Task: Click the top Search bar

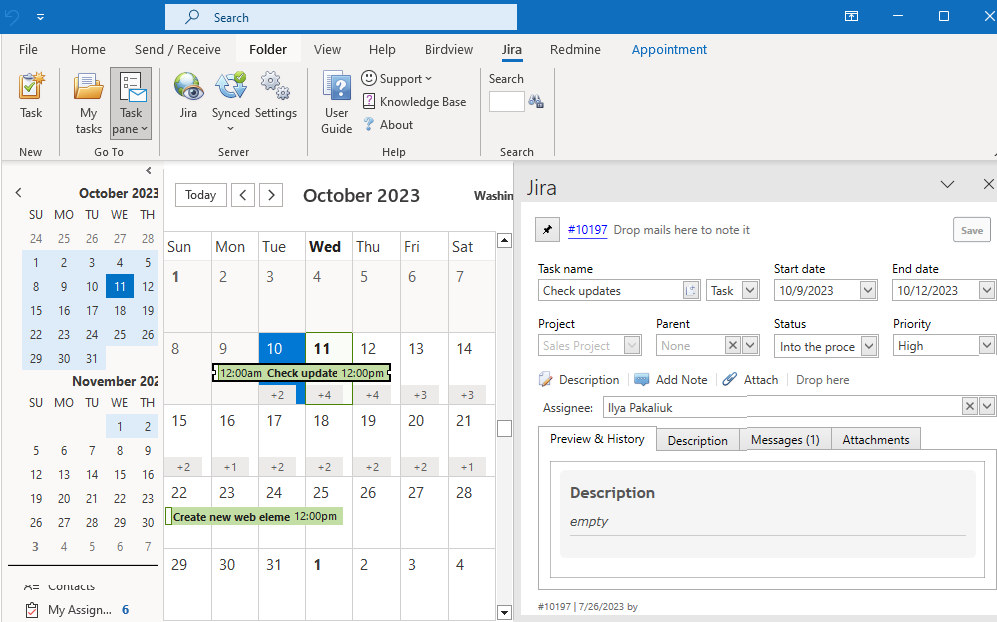Action: tap(341, 17)
